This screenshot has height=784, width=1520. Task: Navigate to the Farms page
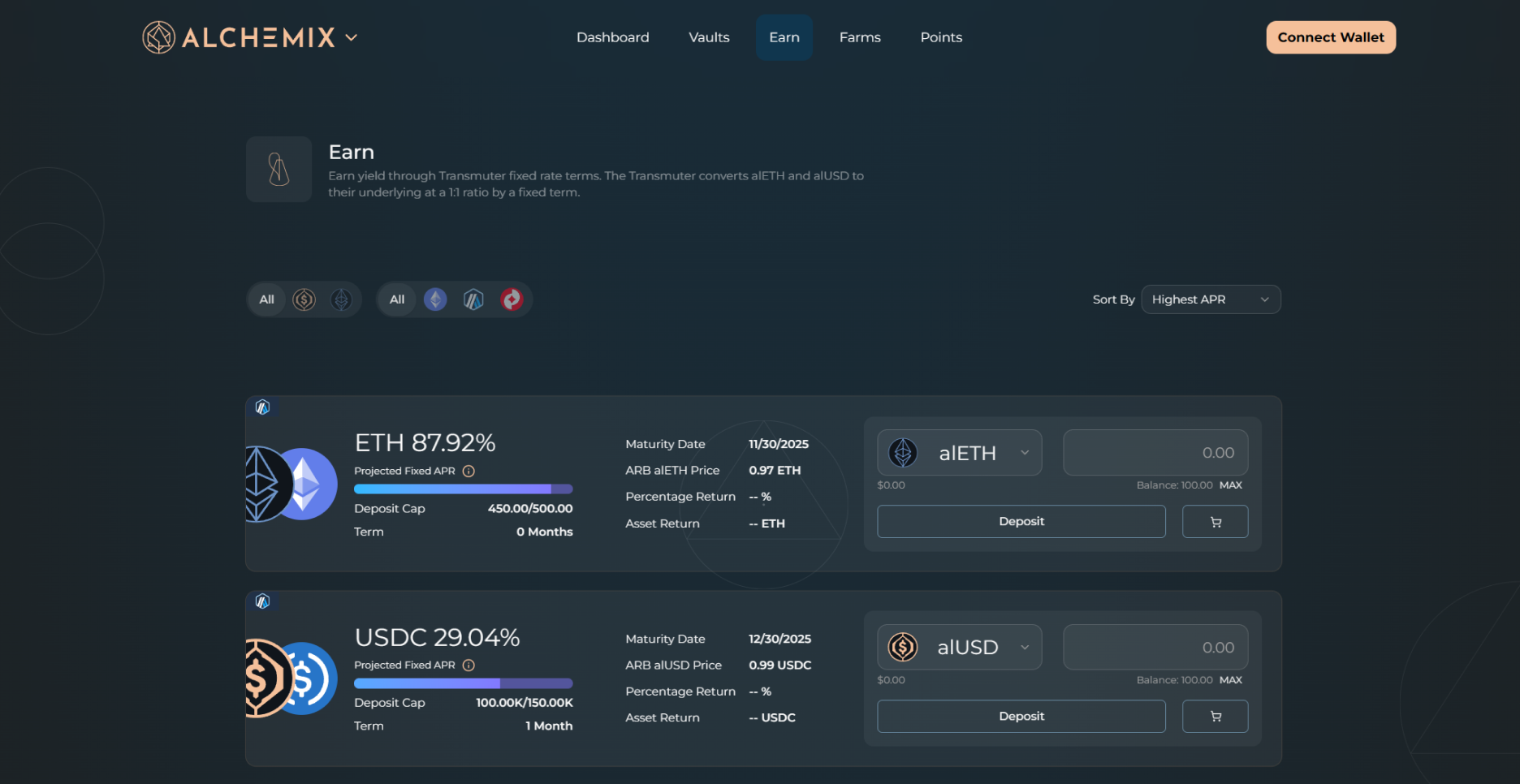pyautogui.click(x=860, y=37)
